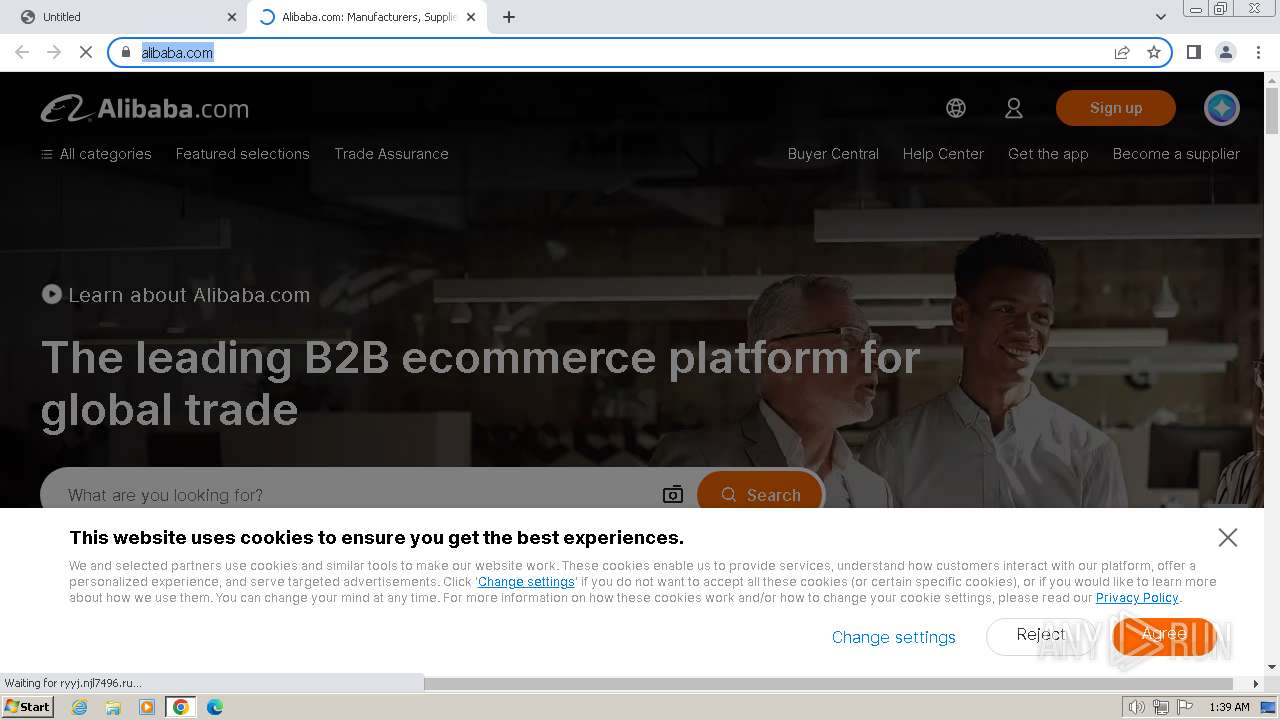Click the network tray icon
The height and width of the screenshot is (720, 1280).
(x=1160, y=707)
